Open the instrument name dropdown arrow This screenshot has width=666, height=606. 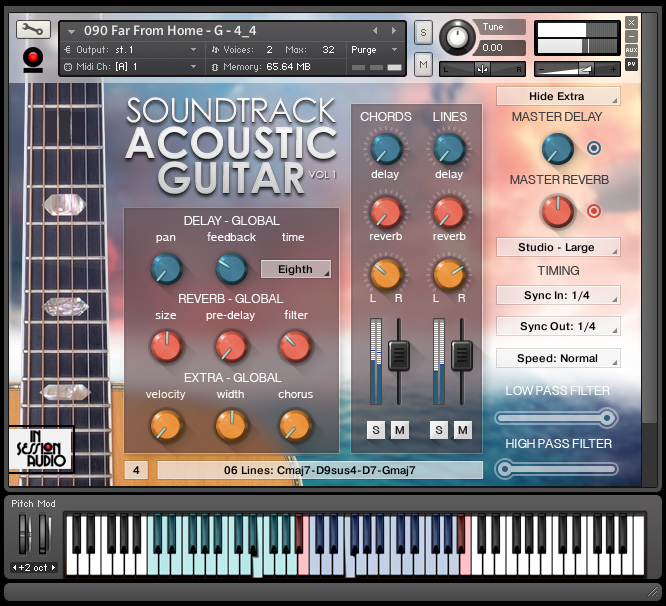71,31
